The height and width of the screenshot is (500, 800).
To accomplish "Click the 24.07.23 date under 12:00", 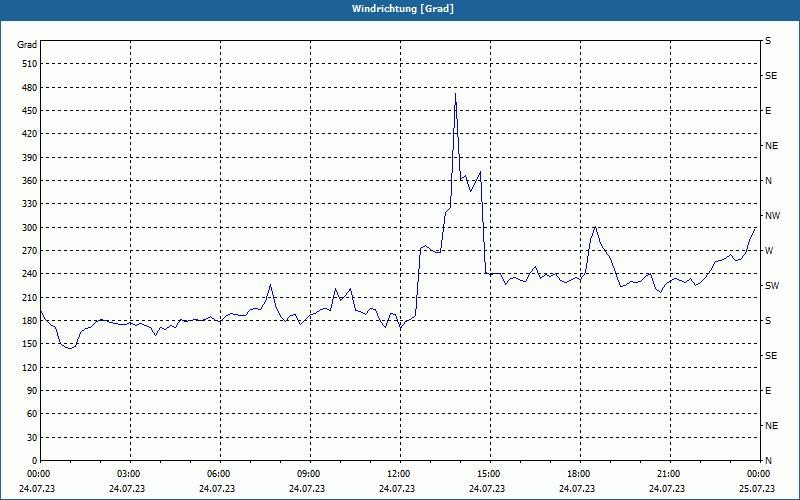I will click(397, 489).
